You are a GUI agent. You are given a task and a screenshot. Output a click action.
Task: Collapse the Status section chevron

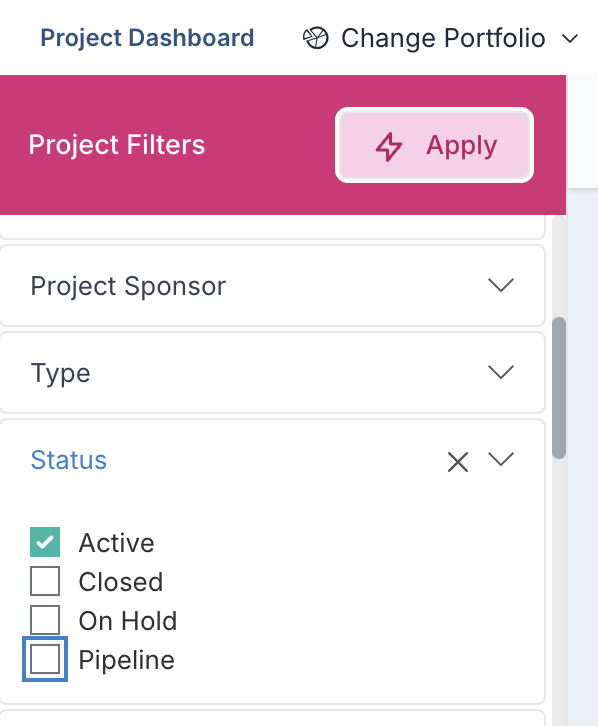click(501, 459)
